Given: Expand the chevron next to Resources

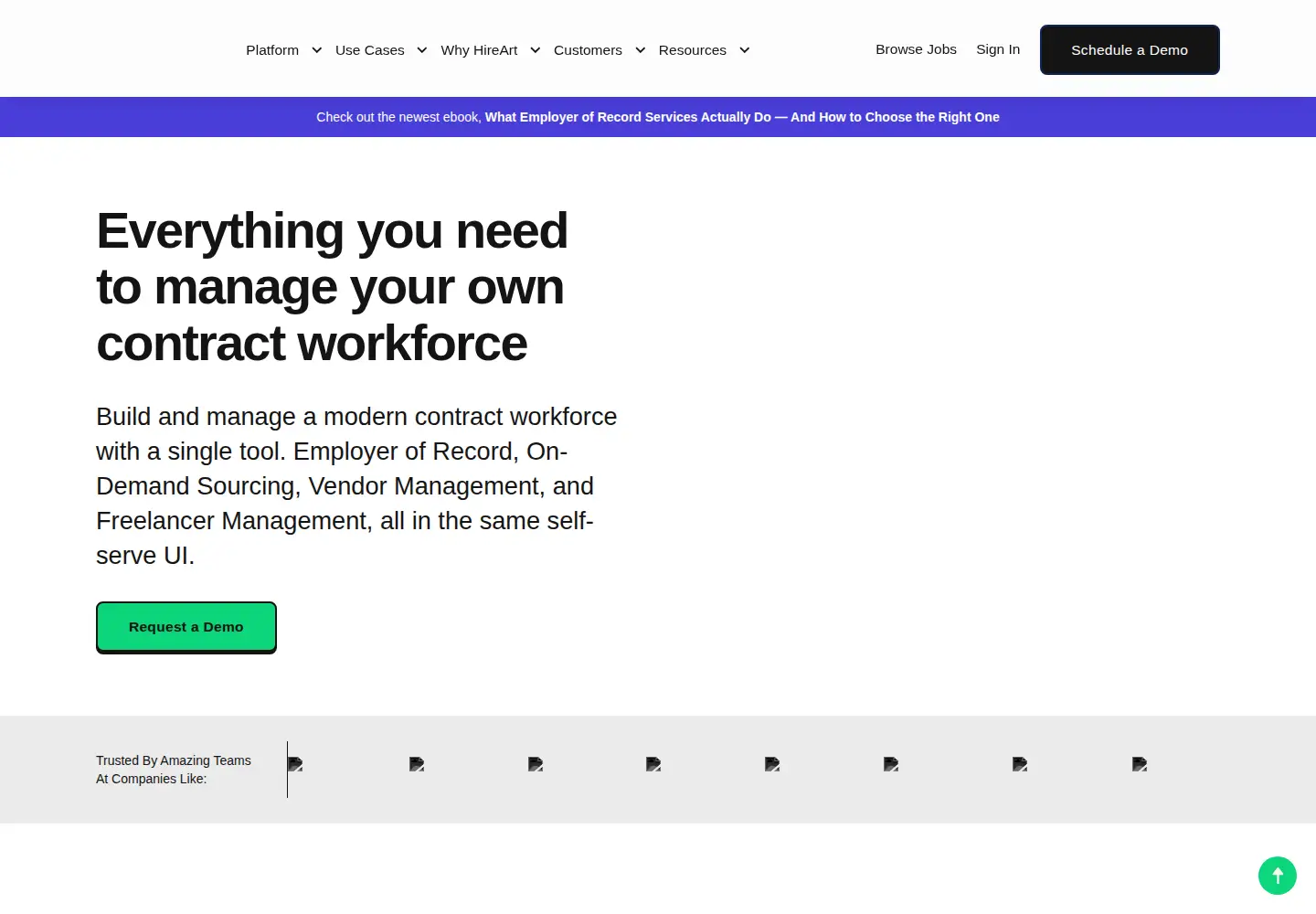Looking at the screenshot, I should (744, 50).
